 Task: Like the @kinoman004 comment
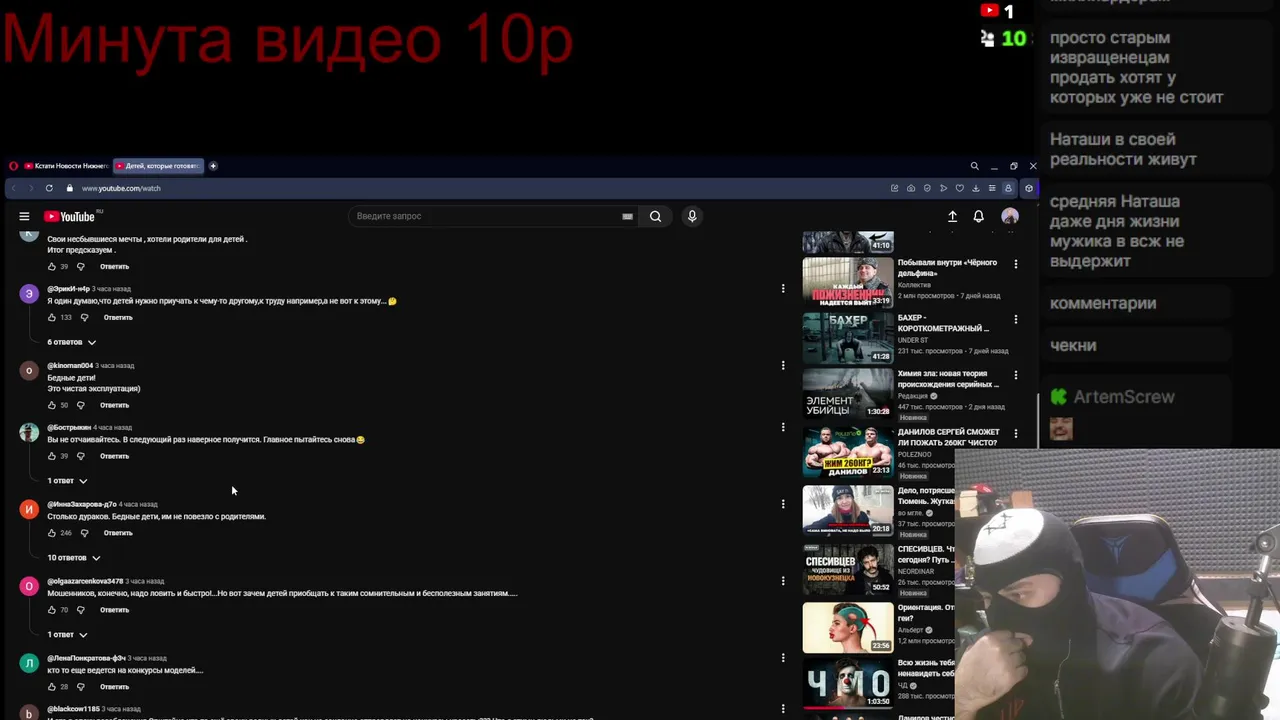[52, 405]
